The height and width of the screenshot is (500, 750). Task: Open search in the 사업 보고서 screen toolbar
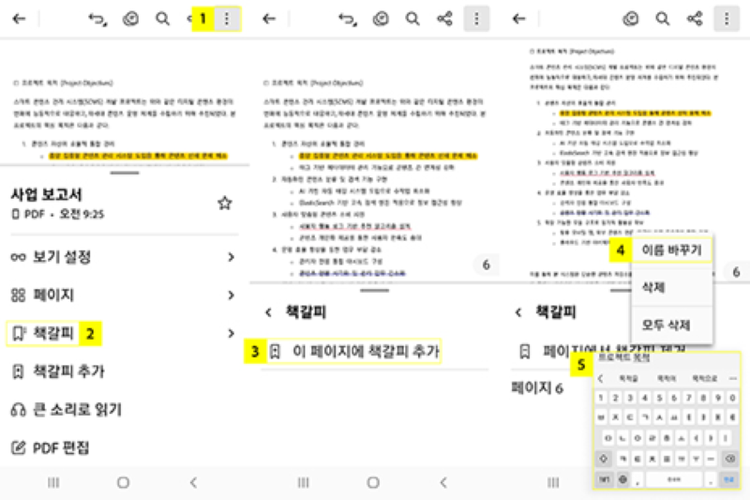coord(163,19)
